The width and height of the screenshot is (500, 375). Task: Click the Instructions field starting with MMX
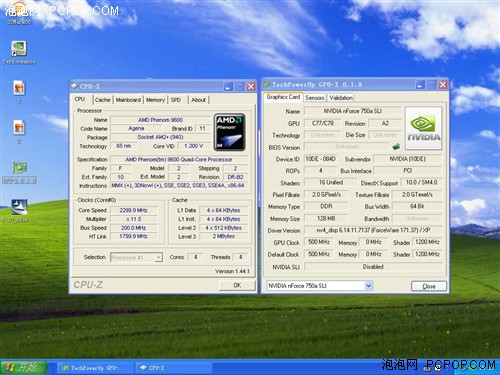(179, 186)
